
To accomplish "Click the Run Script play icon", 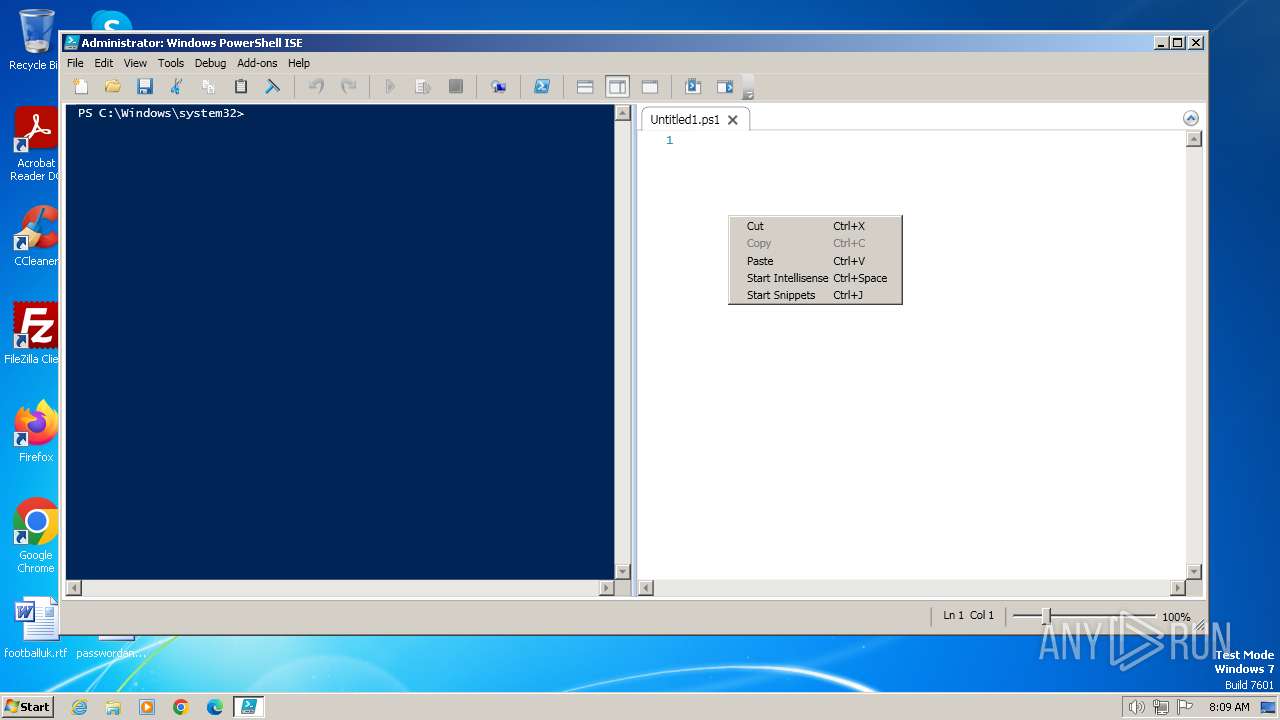I will click(x=391, y=87).
